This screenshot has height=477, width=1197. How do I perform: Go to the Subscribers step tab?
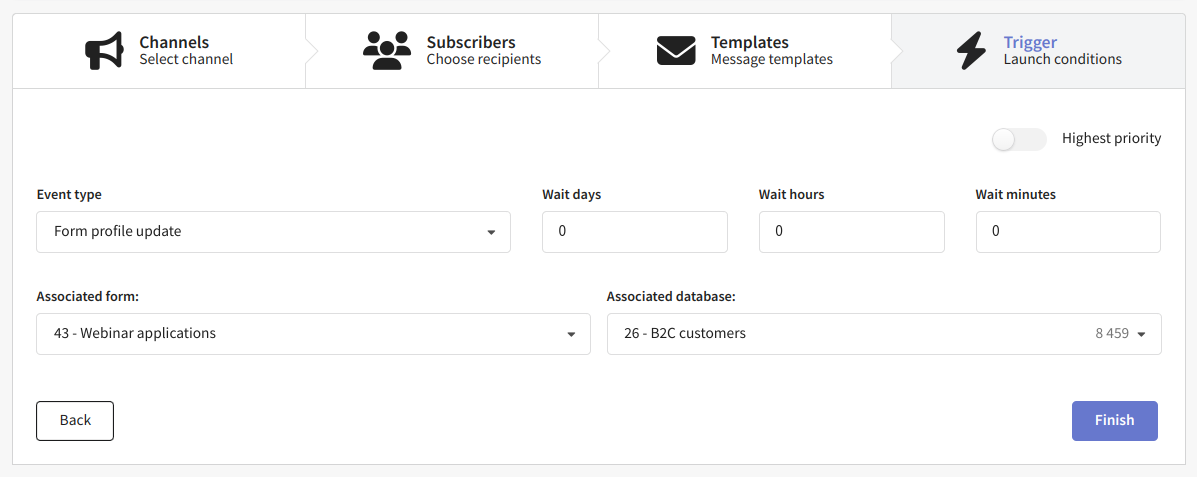452,50
